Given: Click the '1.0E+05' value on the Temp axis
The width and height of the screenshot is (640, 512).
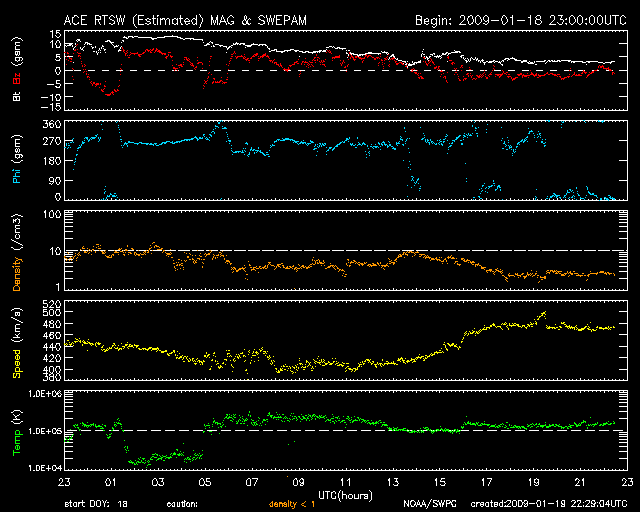Looking at the screenshot, I should click(x=45, y=431).
